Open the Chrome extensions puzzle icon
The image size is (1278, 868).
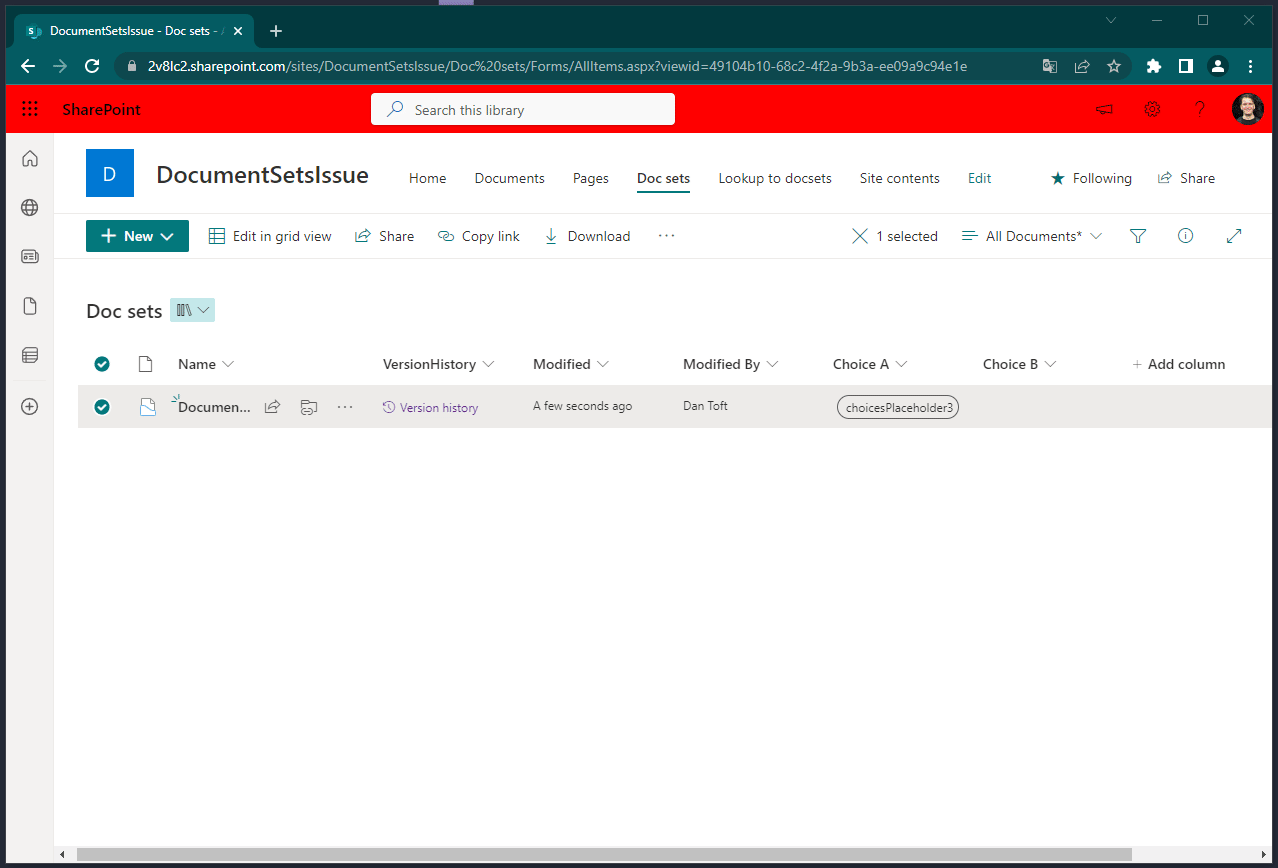[1154, 66]
